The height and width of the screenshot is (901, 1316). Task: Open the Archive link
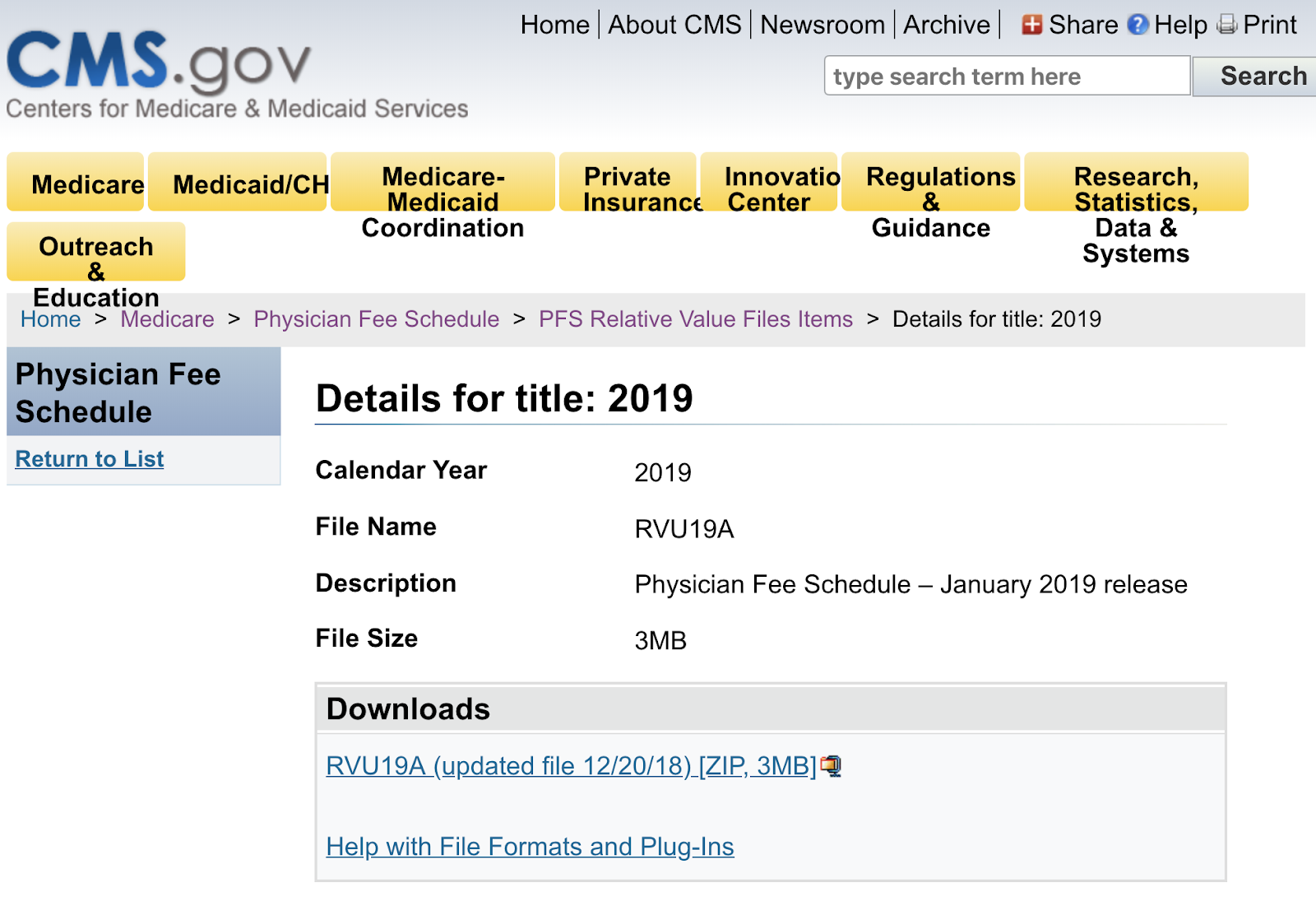point(947,25)
